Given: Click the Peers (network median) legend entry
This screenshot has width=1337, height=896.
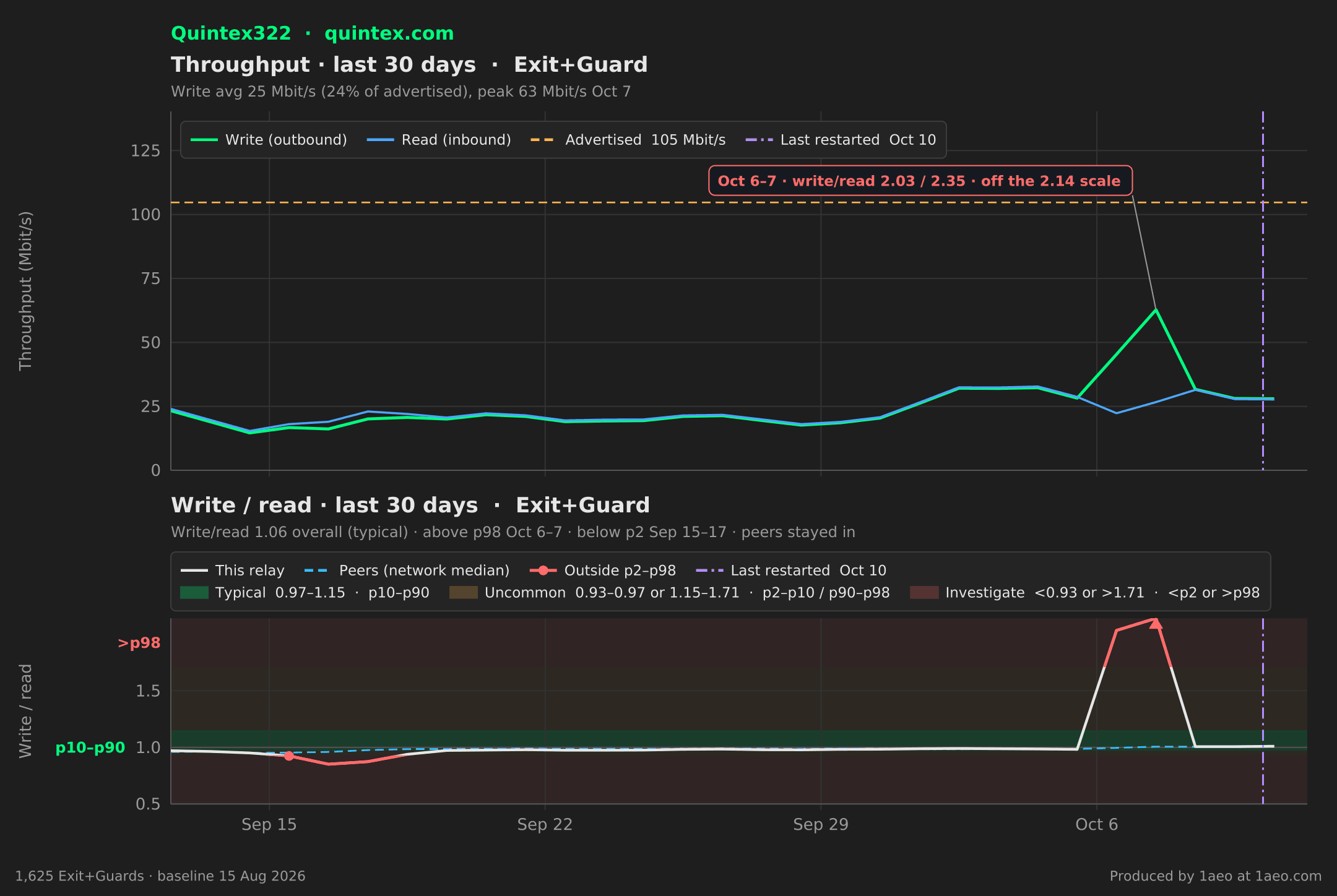Looking at the screenshot, I should pos(407,571).
